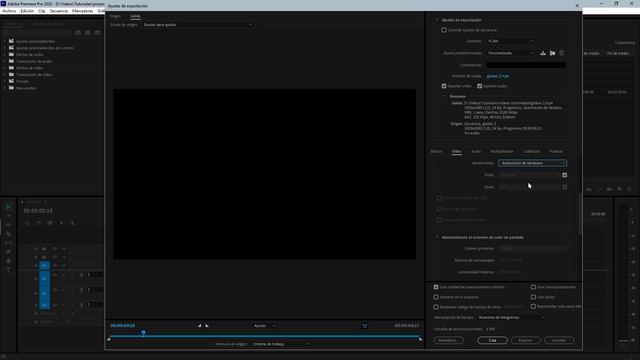Expand the Efectos de vídeo folder
Viewport: 640px width, 360px height.
pyautogui.click(x=5, y=68)
